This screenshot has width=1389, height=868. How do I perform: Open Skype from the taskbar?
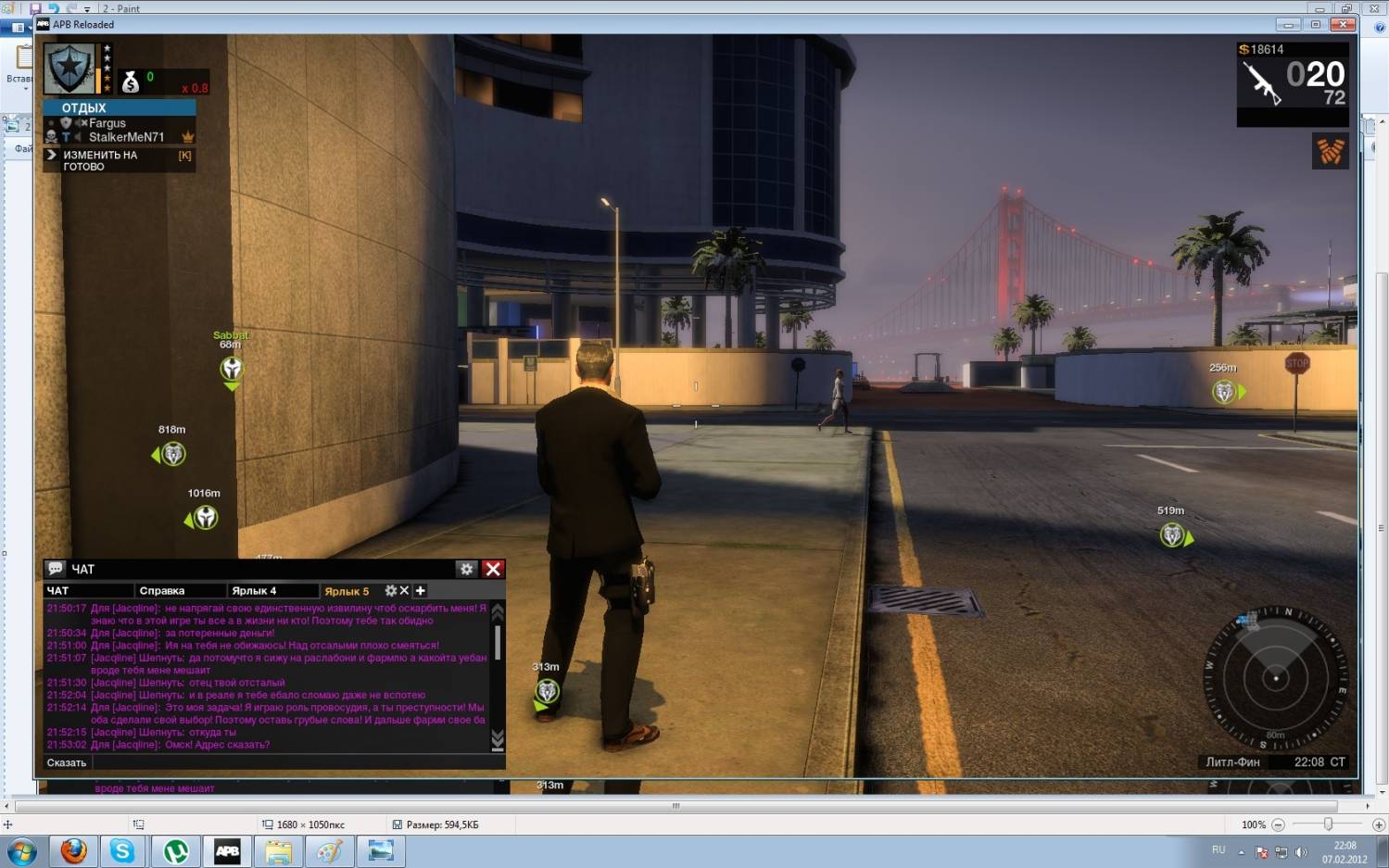click(122, 851)
